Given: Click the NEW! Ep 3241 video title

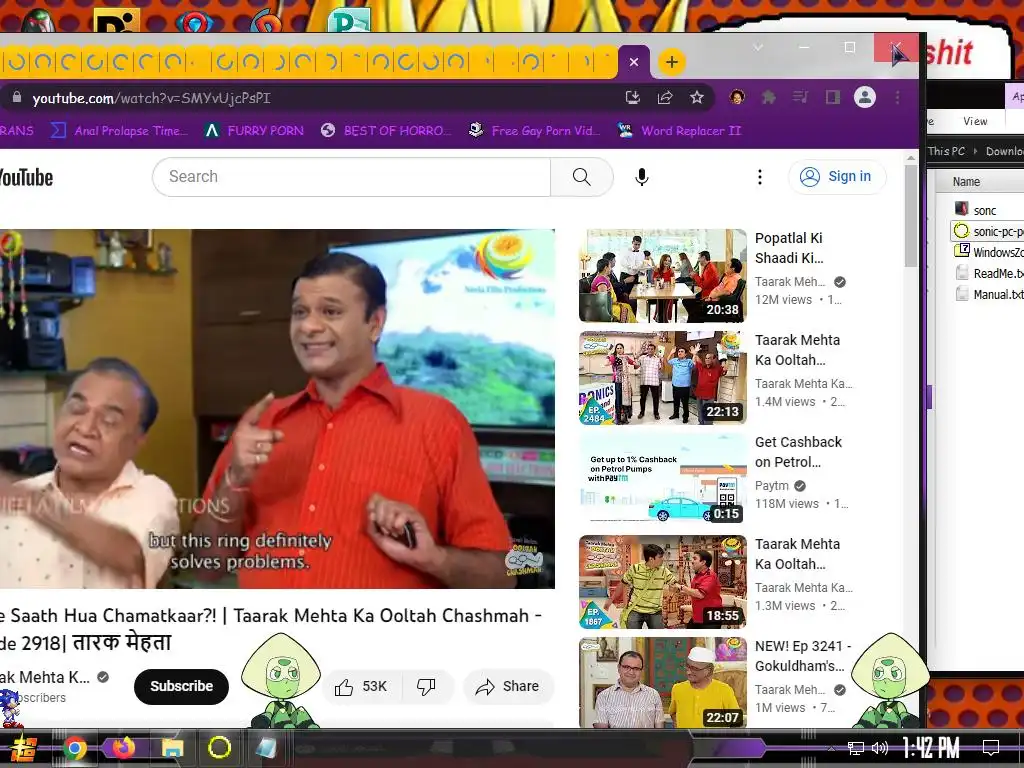Looking at the screenshot, I should click(x=803, y=656).
